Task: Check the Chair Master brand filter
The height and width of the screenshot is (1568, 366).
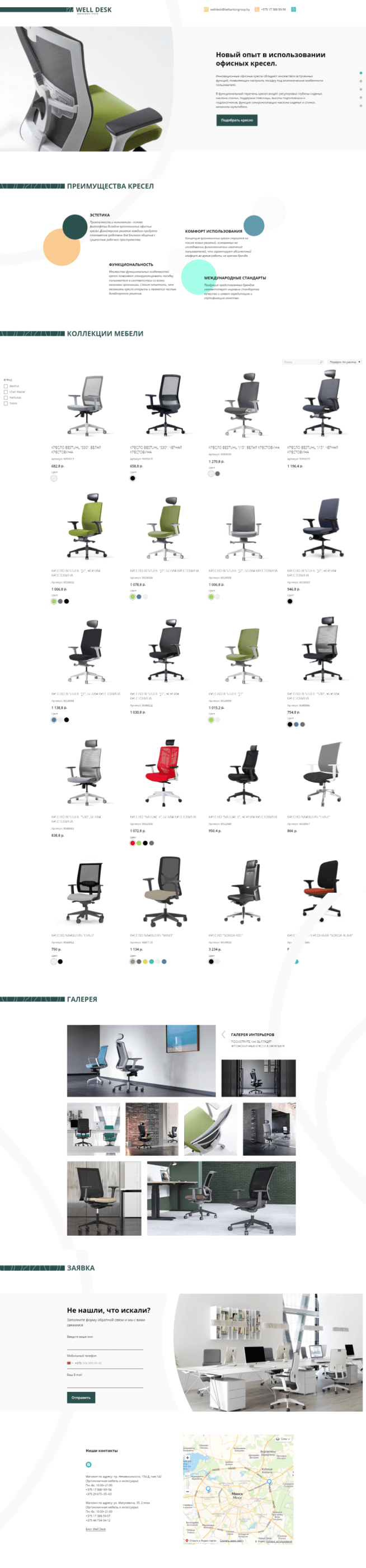Action: point(6,392)
